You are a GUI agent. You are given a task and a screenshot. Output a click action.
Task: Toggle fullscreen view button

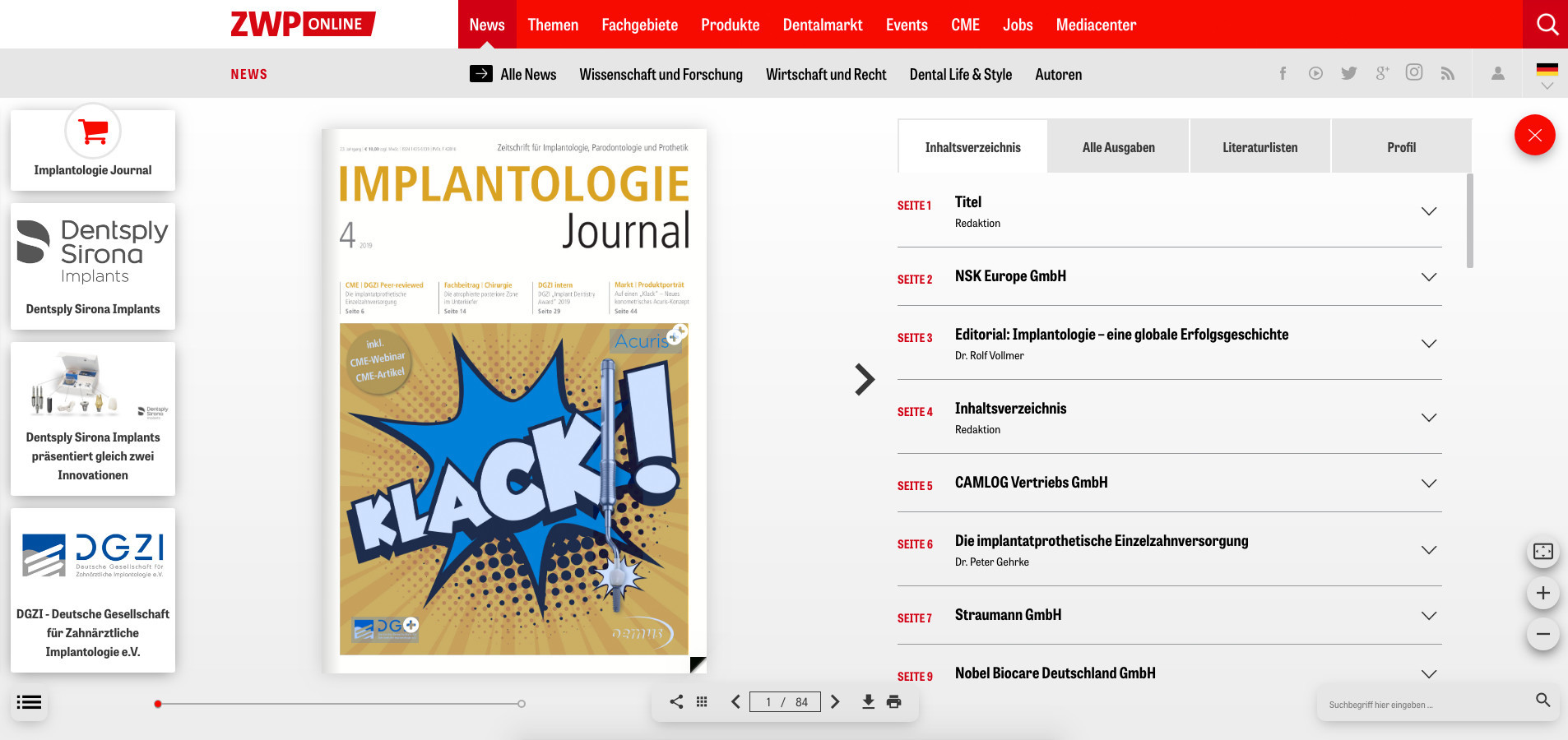1543,552
